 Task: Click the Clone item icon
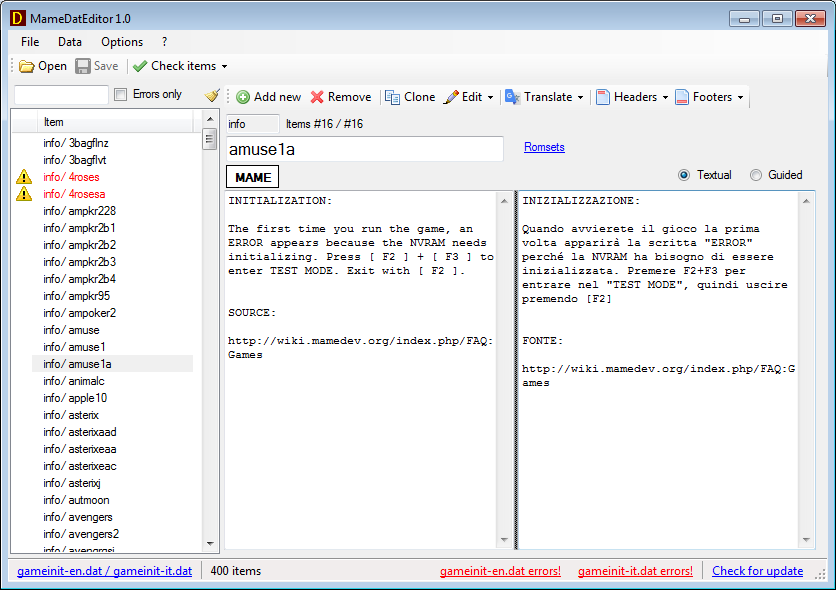[392, 97]
